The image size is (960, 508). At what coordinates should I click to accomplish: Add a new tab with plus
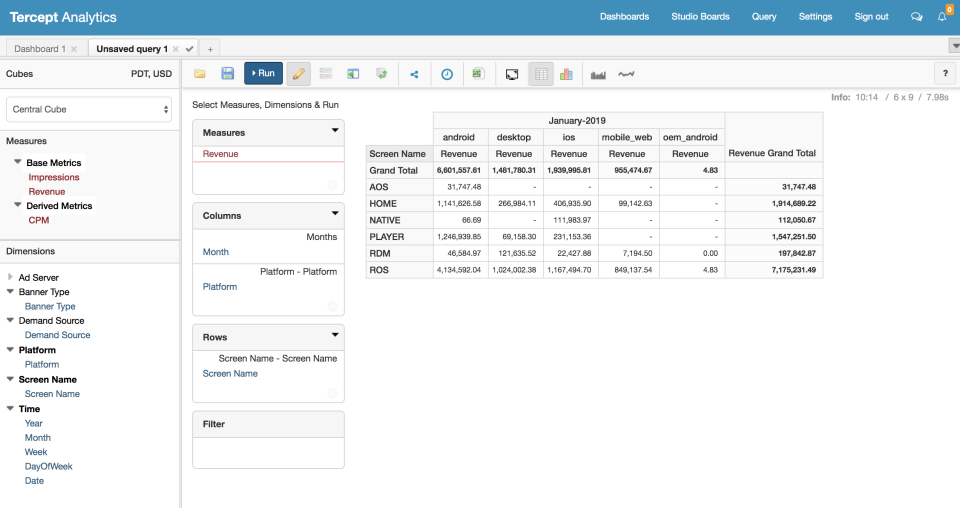[x=210, y=49]
